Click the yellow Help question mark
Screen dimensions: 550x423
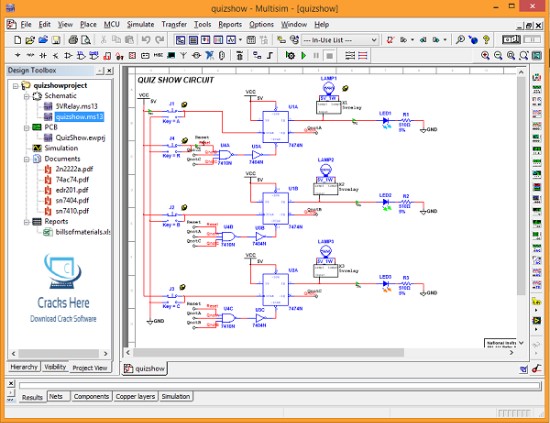coord(486,40)
